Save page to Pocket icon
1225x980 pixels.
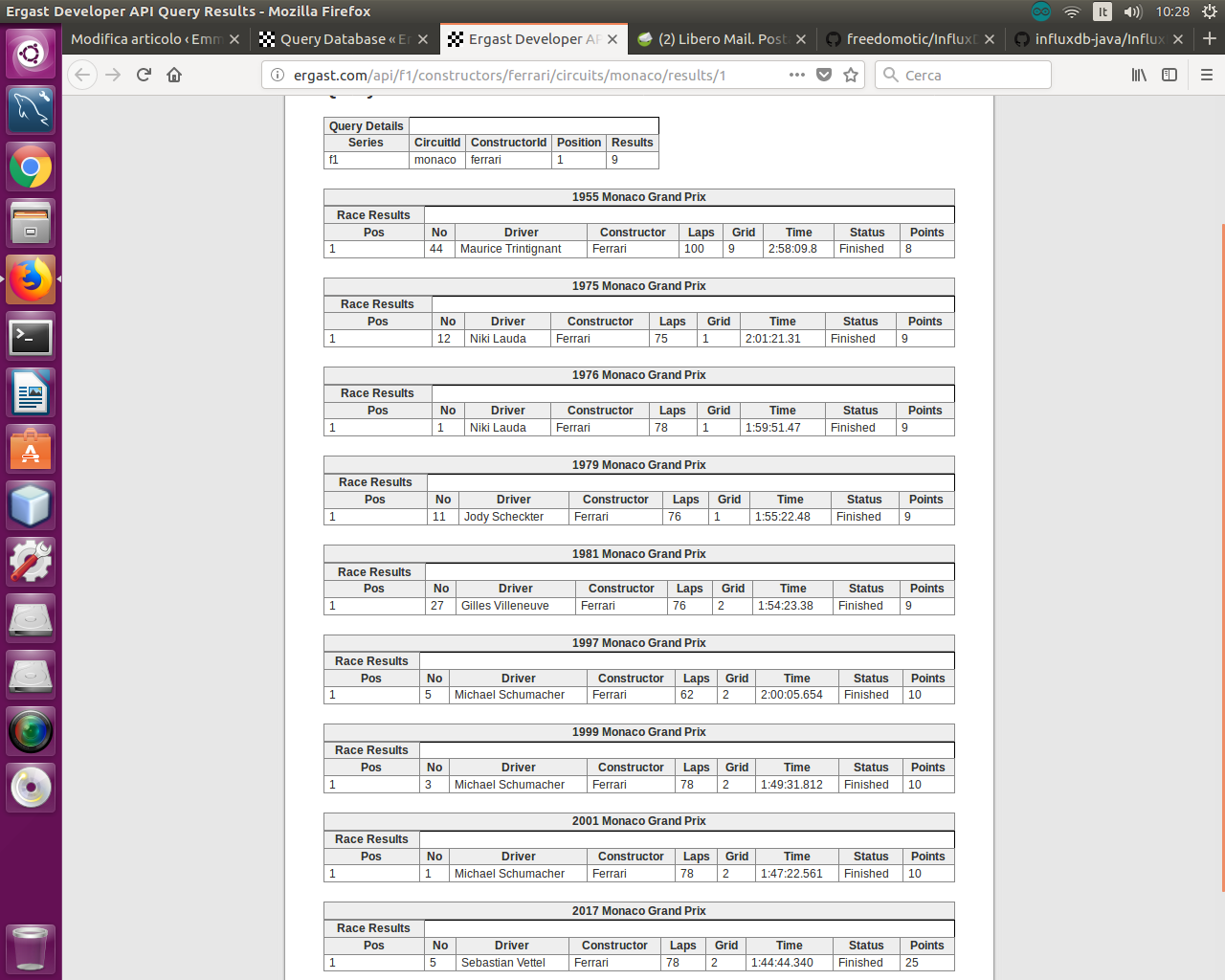824,75
